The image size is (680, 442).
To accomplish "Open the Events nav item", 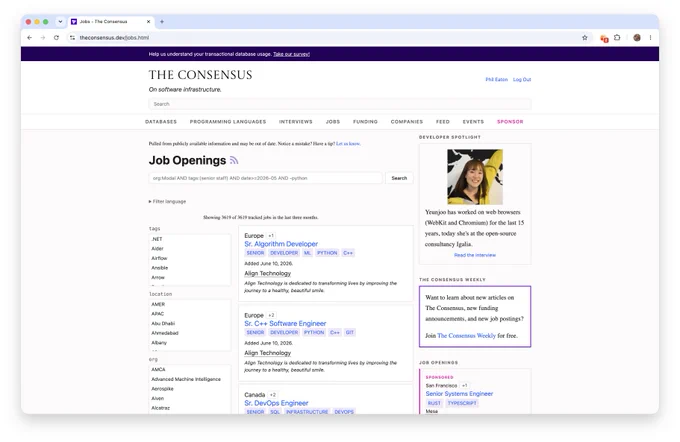I will [x=473, y=122].
